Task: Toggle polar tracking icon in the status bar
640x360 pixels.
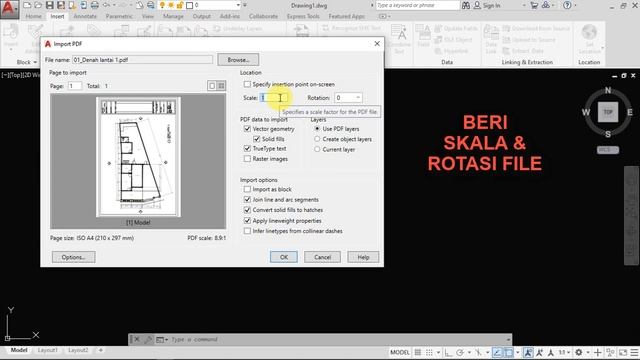Action: tap(460, 352)
